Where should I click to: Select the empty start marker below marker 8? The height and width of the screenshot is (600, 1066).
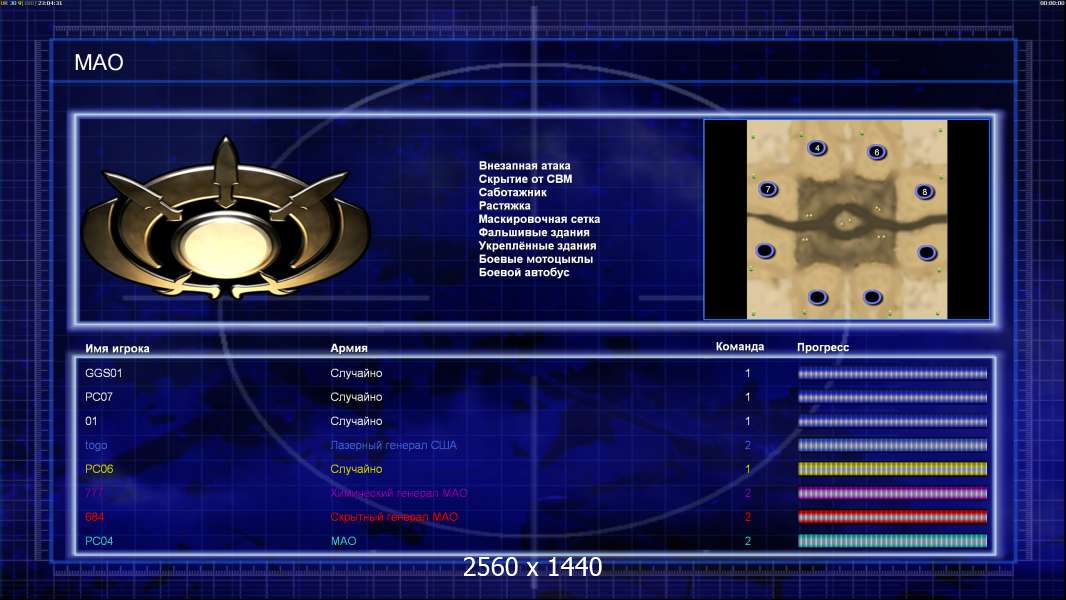[927, 253]
